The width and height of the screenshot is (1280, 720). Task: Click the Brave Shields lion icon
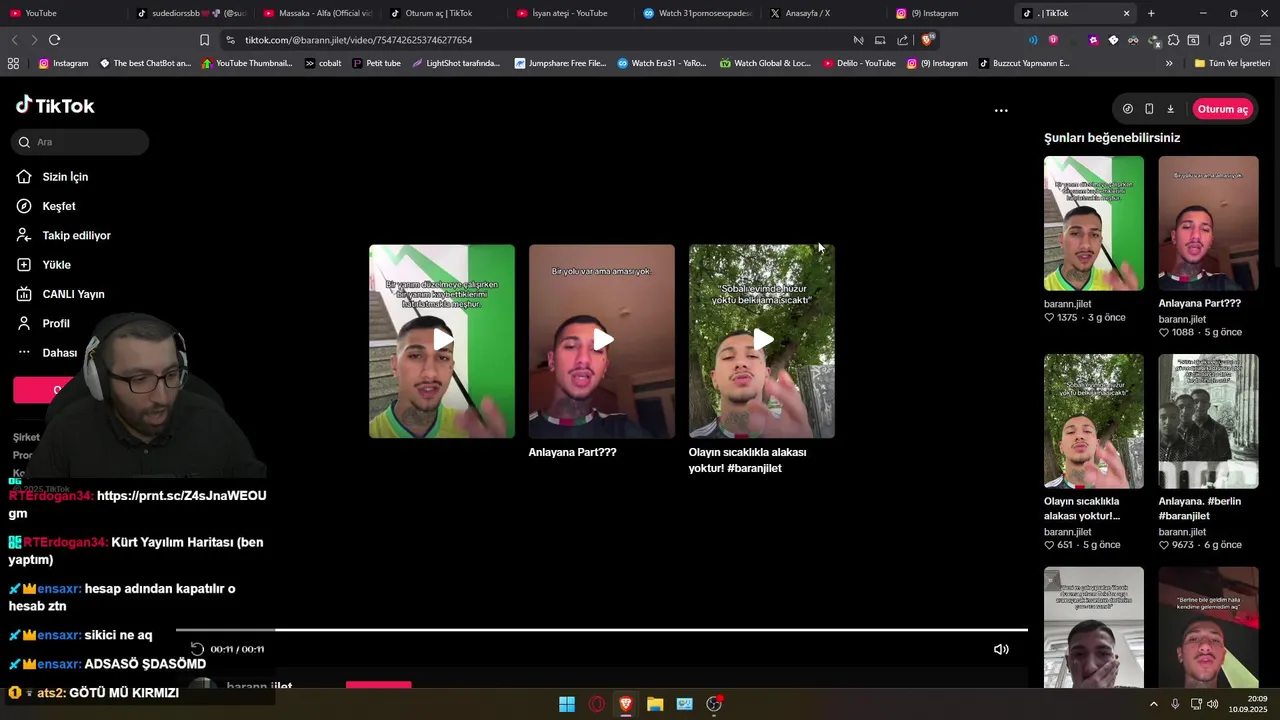[928, 40]
